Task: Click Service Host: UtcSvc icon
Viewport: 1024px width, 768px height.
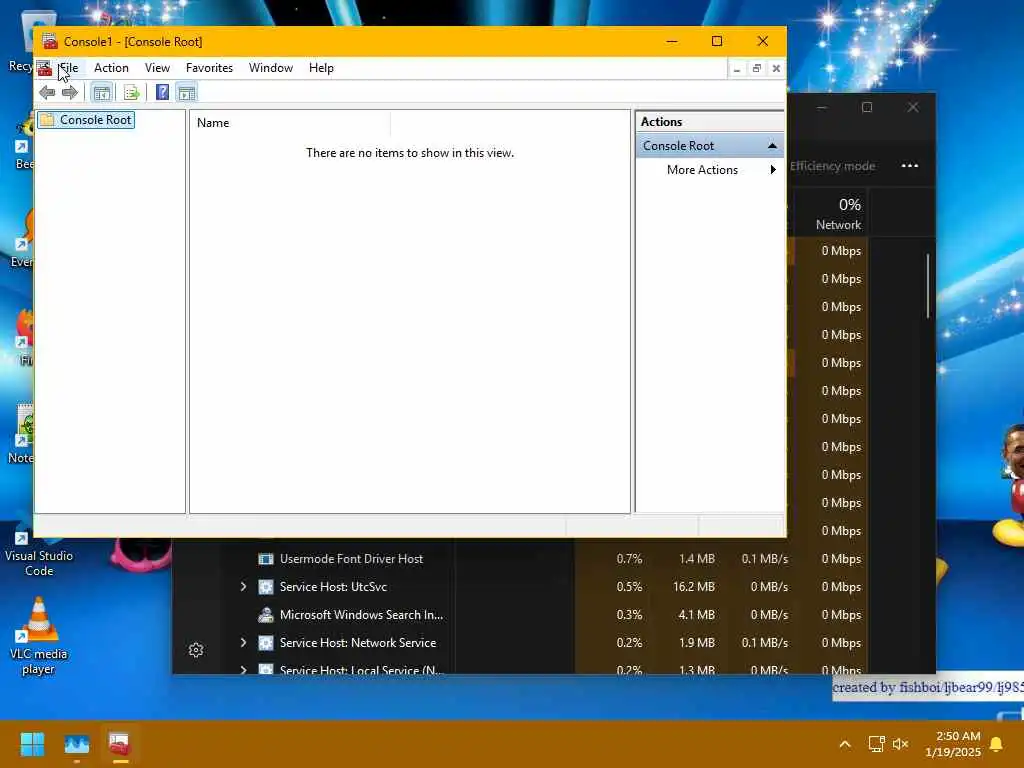Action: (266, 586)
